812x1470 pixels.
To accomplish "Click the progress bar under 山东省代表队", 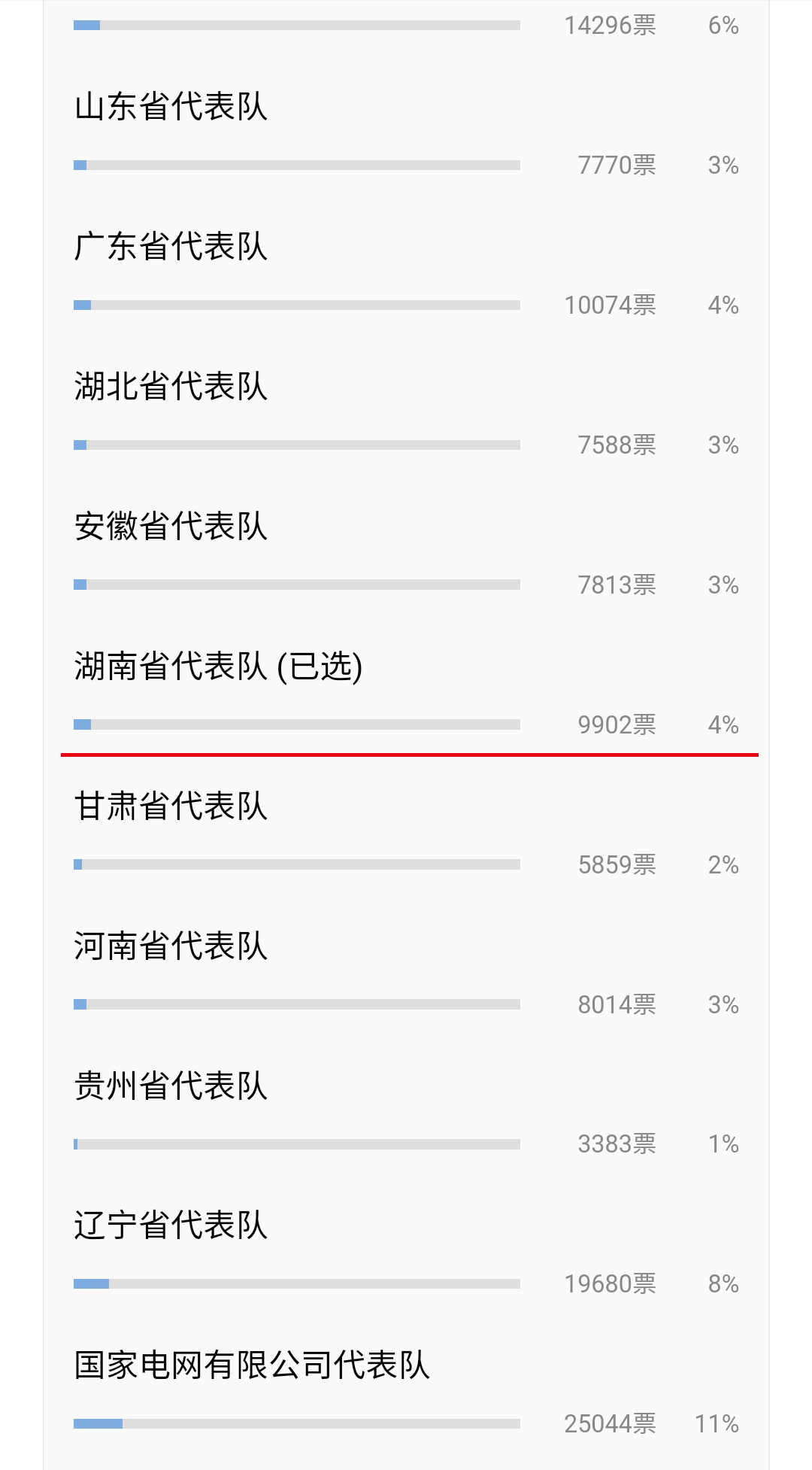I will pyautogui.click(x=297, y=166).
